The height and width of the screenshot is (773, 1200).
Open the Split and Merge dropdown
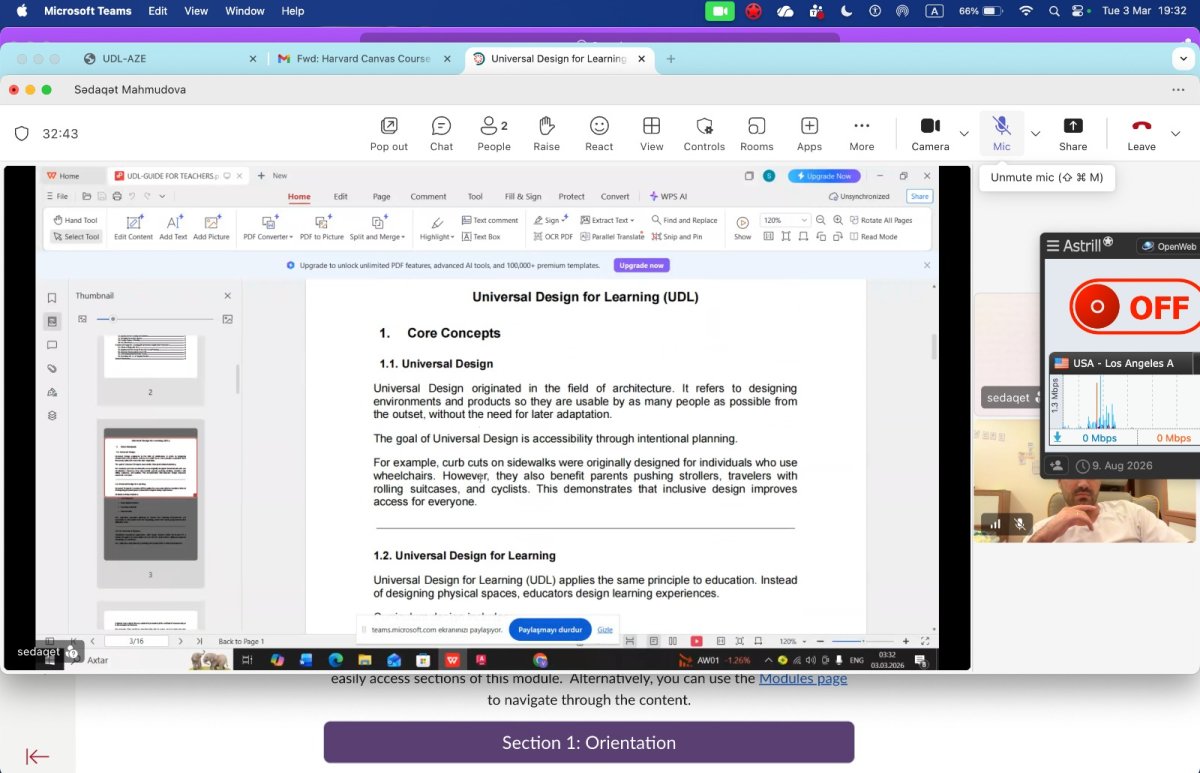coord(378,228)
